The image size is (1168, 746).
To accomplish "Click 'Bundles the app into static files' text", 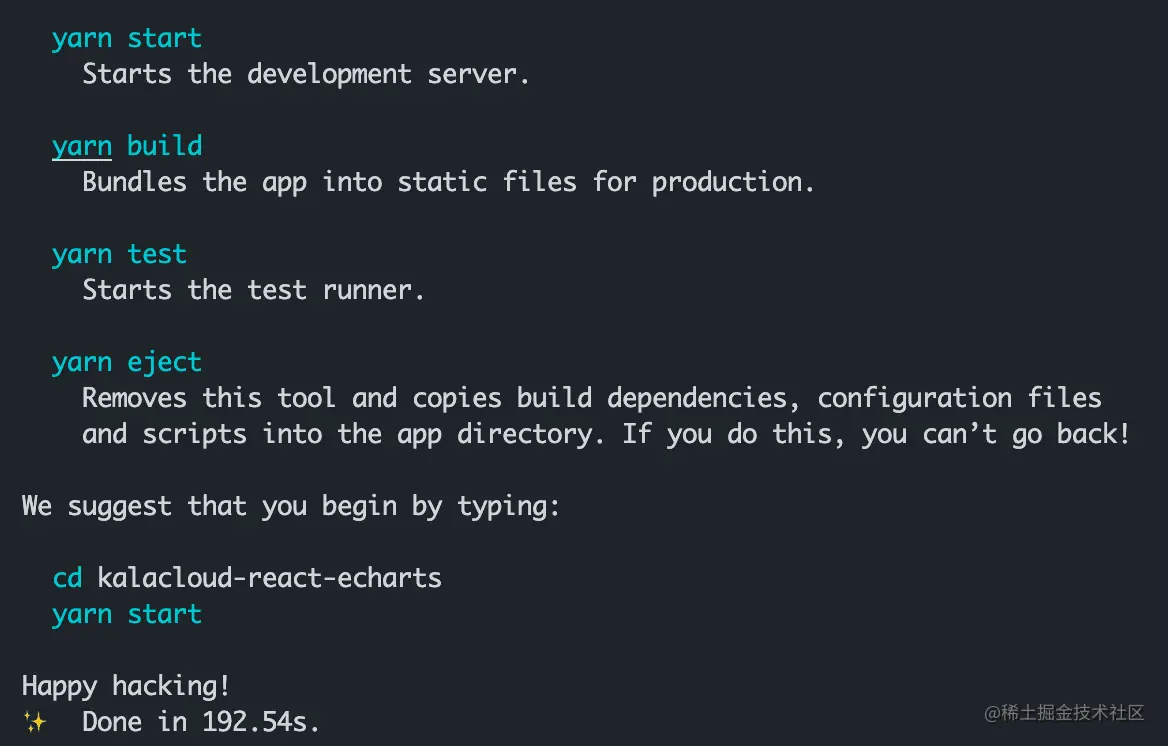I will pyautogui.click(x=329, y=182).
